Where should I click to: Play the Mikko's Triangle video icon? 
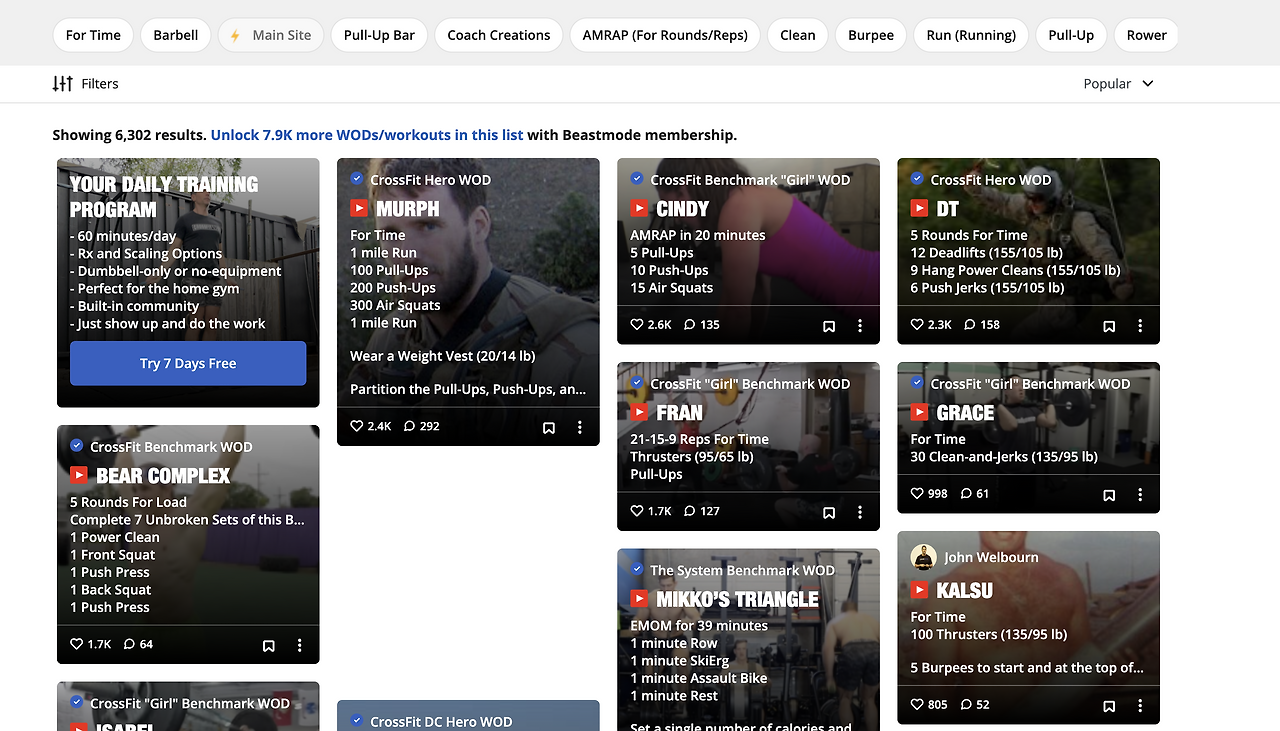(x=639, y=599)
